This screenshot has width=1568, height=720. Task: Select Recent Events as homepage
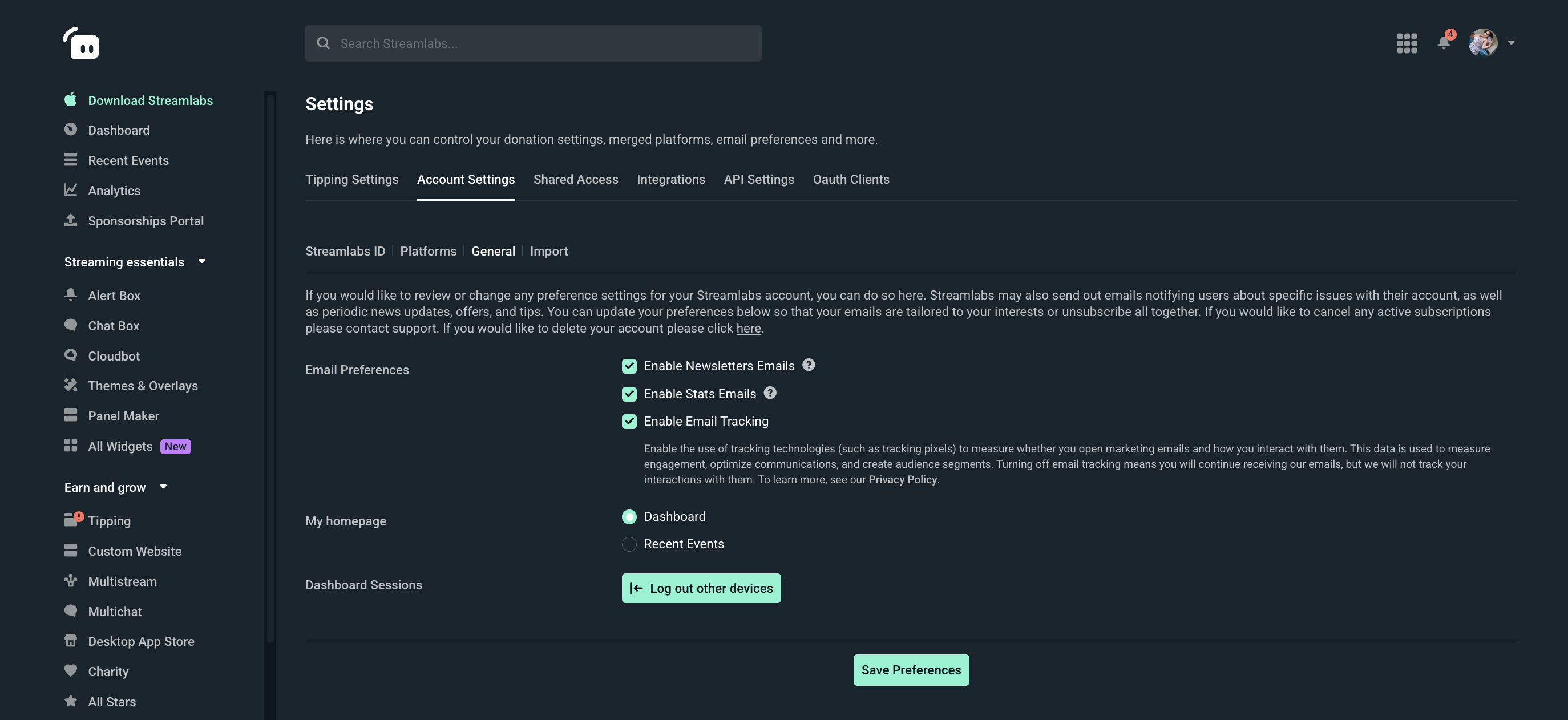click(x=629, y=545)
